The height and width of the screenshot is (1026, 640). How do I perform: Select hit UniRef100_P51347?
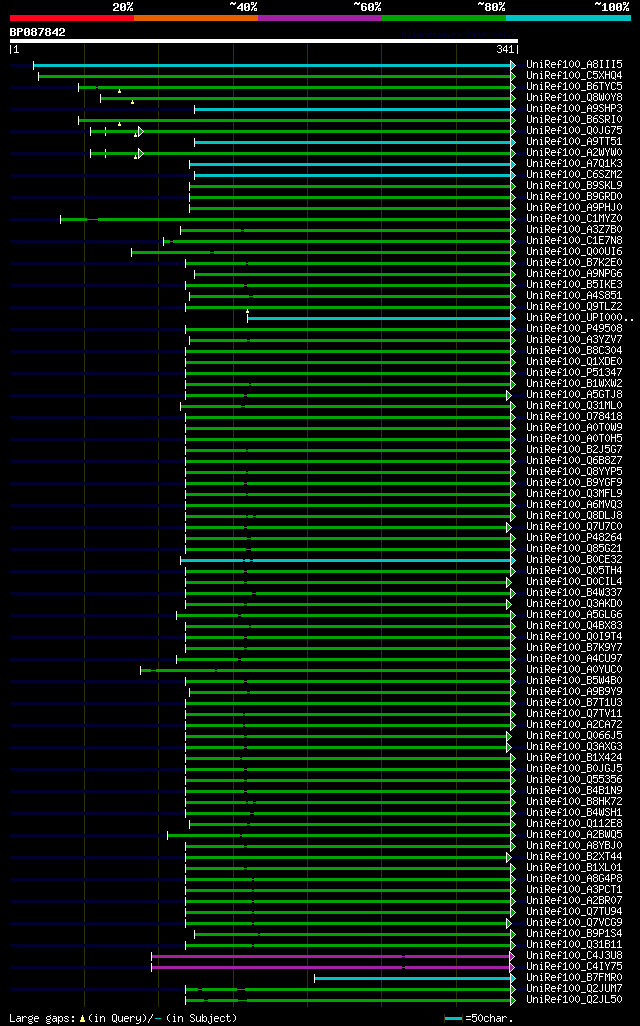(x=574, y=372)
